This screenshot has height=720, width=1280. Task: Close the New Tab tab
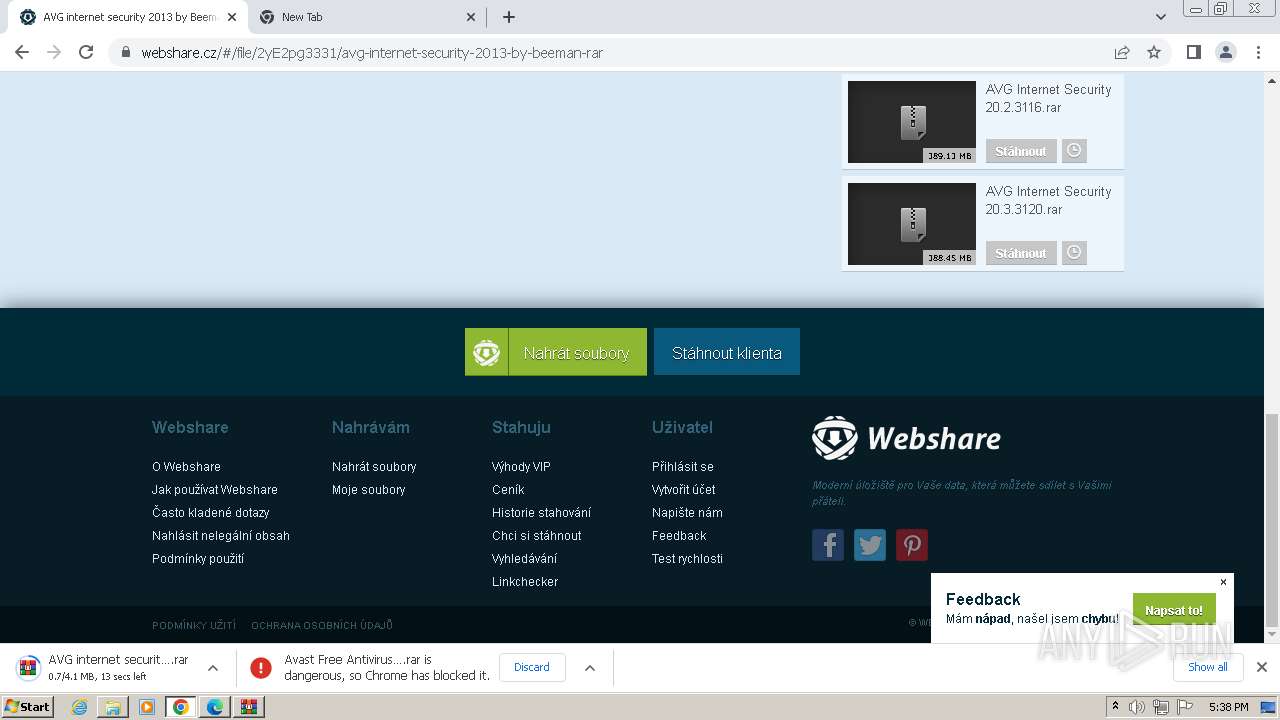tap(472, 17)
